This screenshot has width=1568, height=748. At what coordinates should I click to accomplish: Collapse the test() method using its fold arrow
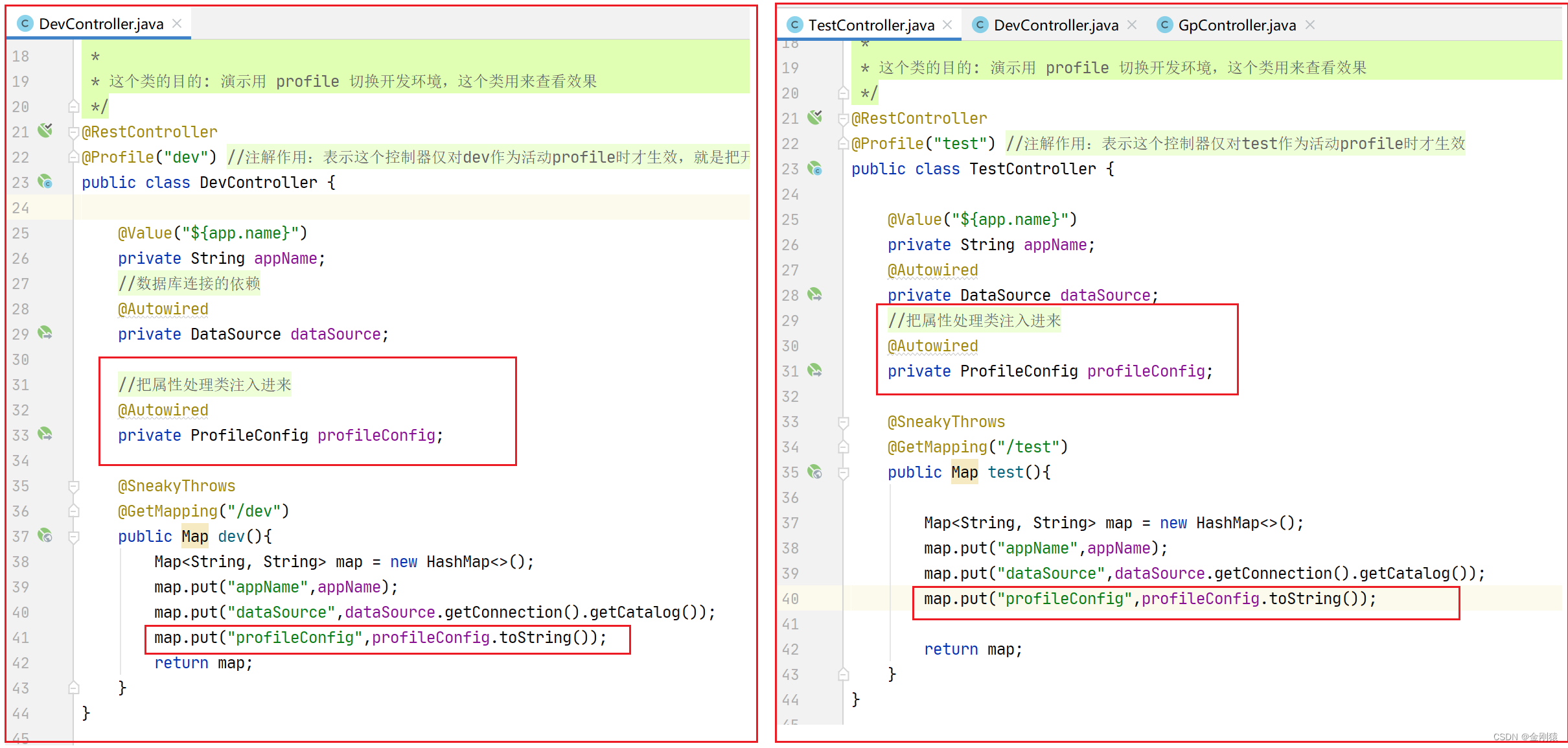[843, 472]
